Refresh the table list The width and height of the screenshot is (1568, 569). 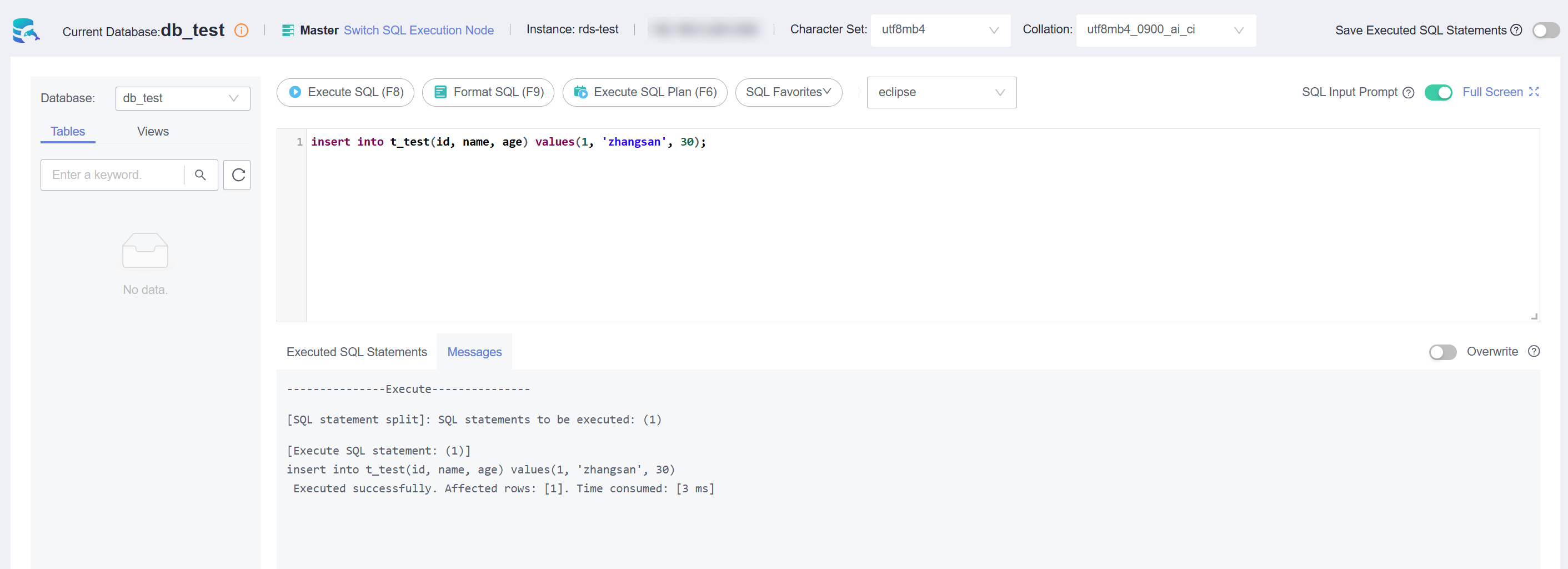[x=237, y=175]
